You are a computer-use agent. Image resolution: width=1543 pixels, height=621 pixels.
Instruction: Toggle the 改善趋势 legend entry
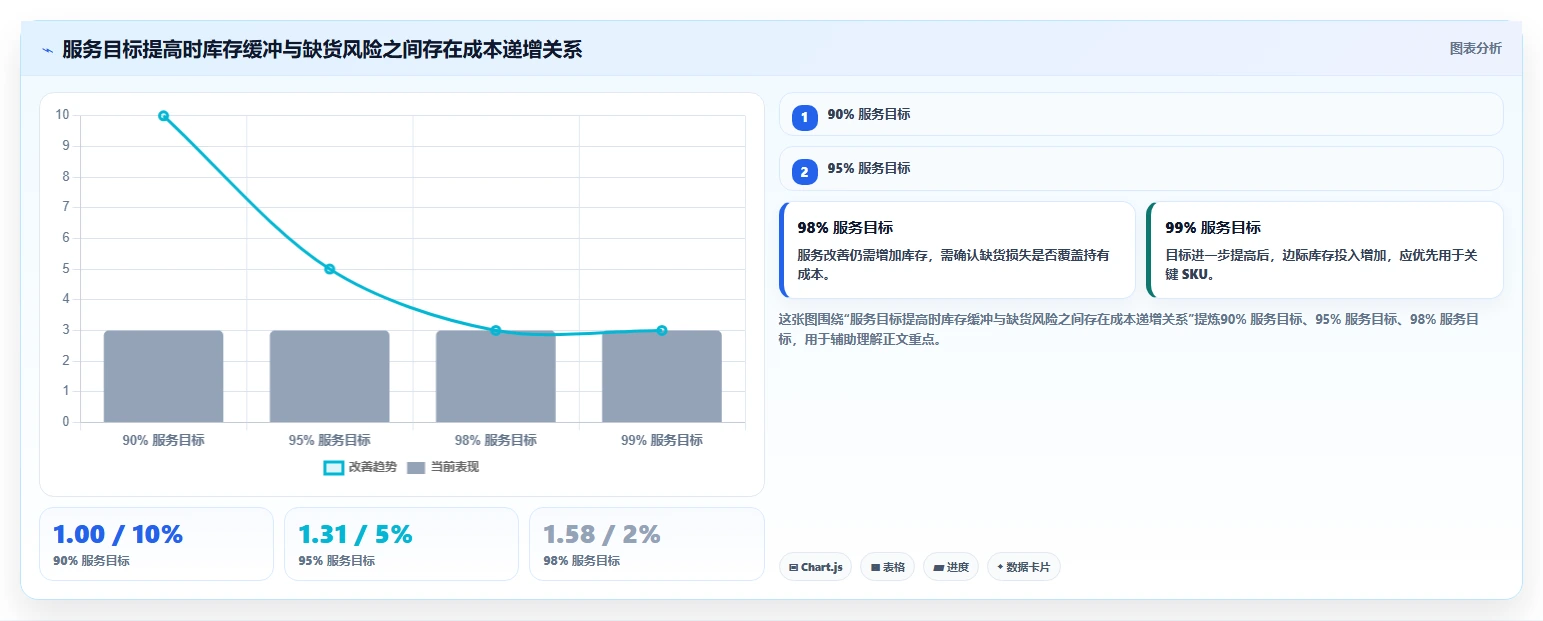(x=360, y=467)
